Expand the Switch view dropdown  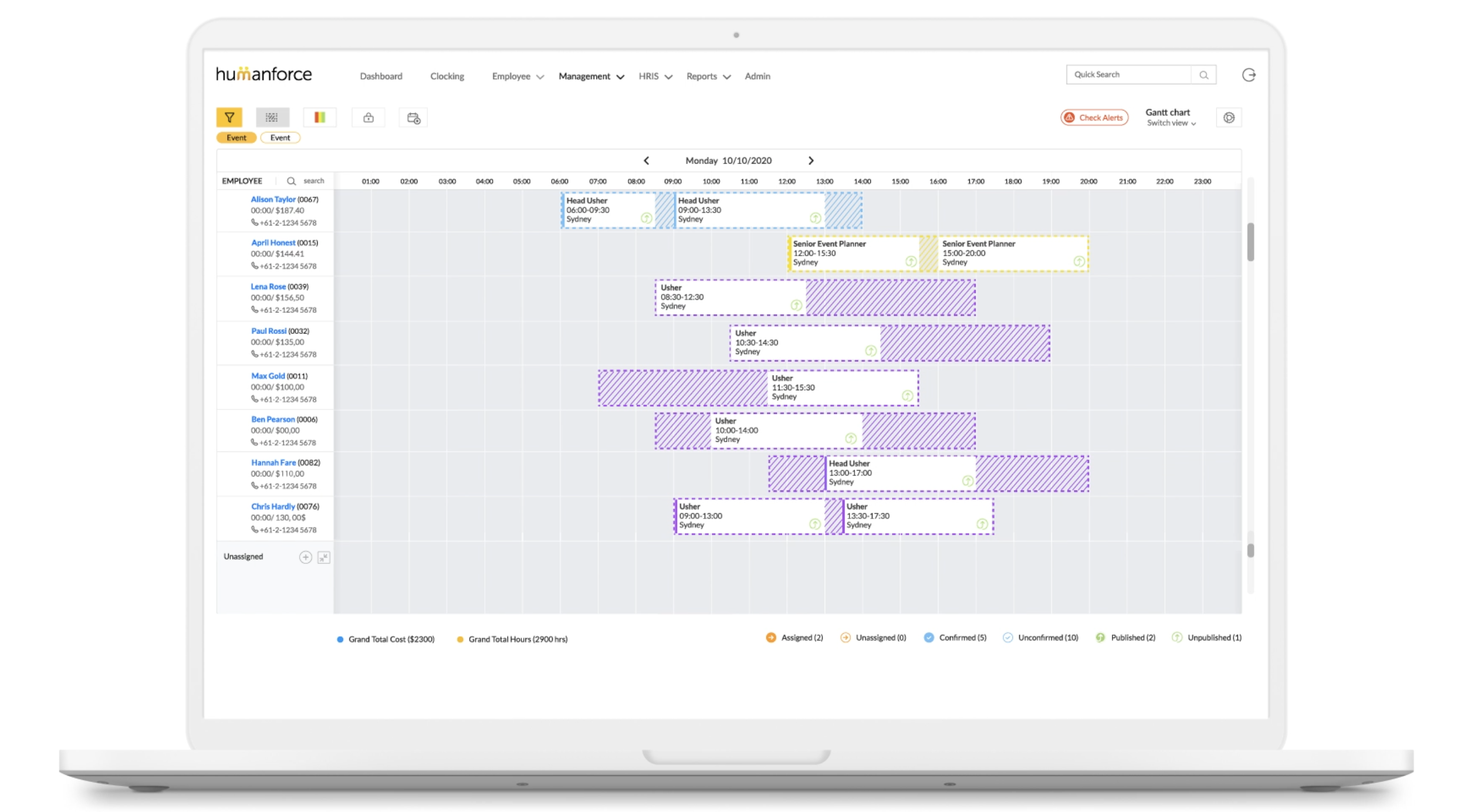coord(1171,123)
